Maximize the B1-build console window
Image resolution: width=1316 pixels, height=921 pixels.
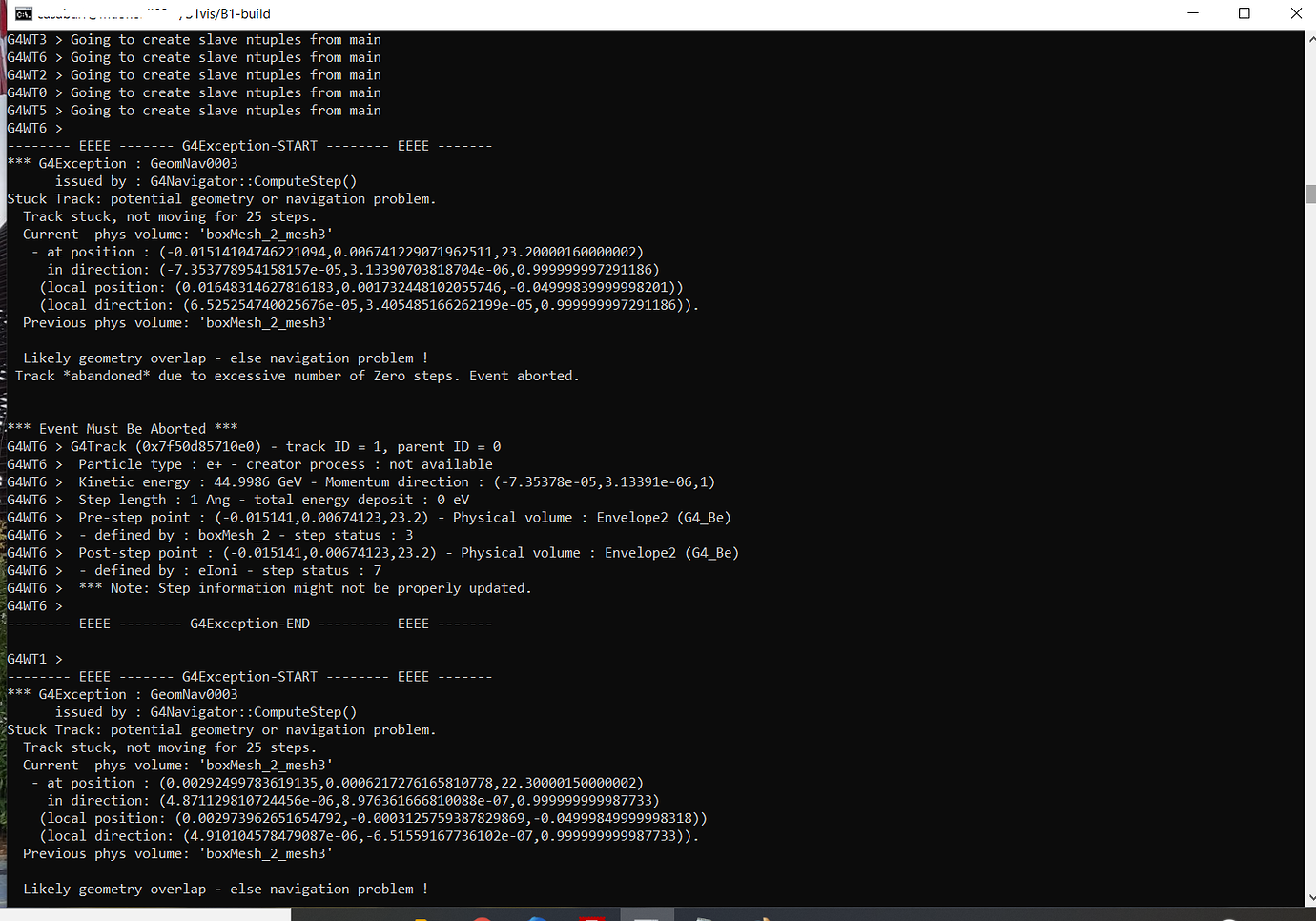coord(1244,13)
